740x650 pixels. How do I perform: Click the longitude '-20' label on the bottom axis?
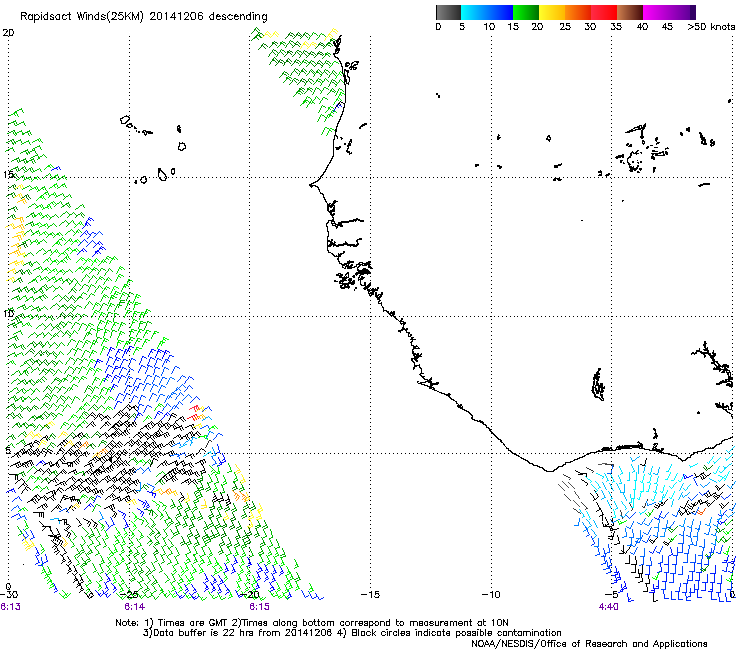(x=250, y=595)
